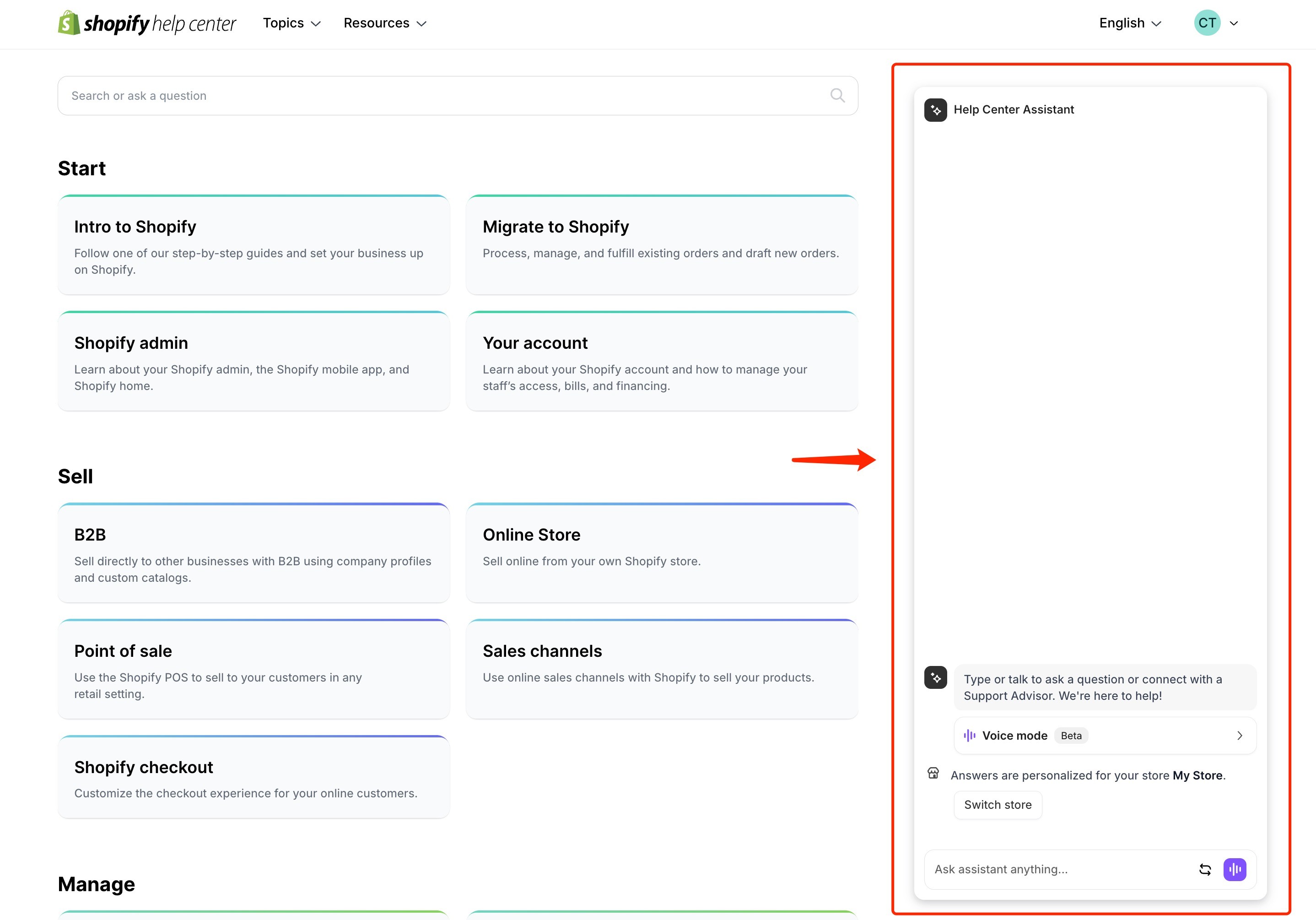Click the store icon next to personalized answers
The image size is (1316, 920).
(933, 773)
